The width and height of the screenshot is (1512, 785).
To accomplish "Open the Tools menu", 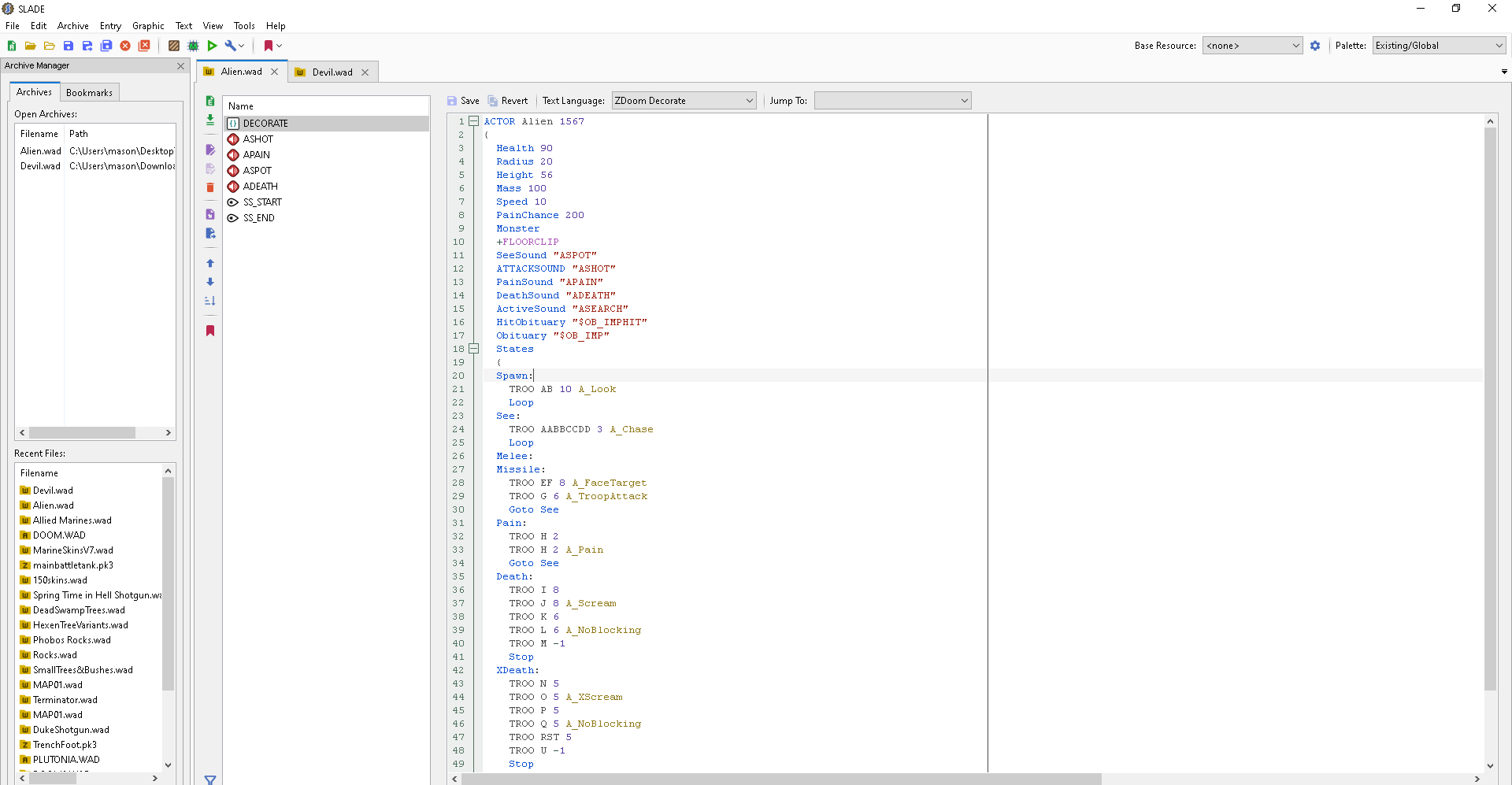I will click(244, 26).
